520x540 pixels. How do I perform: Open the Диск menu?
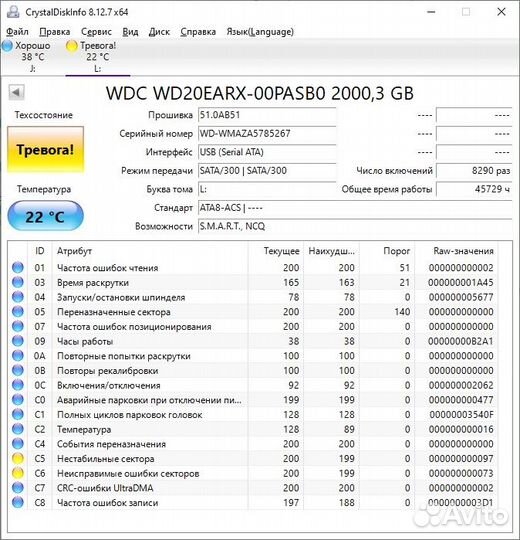tap(159, 32)
